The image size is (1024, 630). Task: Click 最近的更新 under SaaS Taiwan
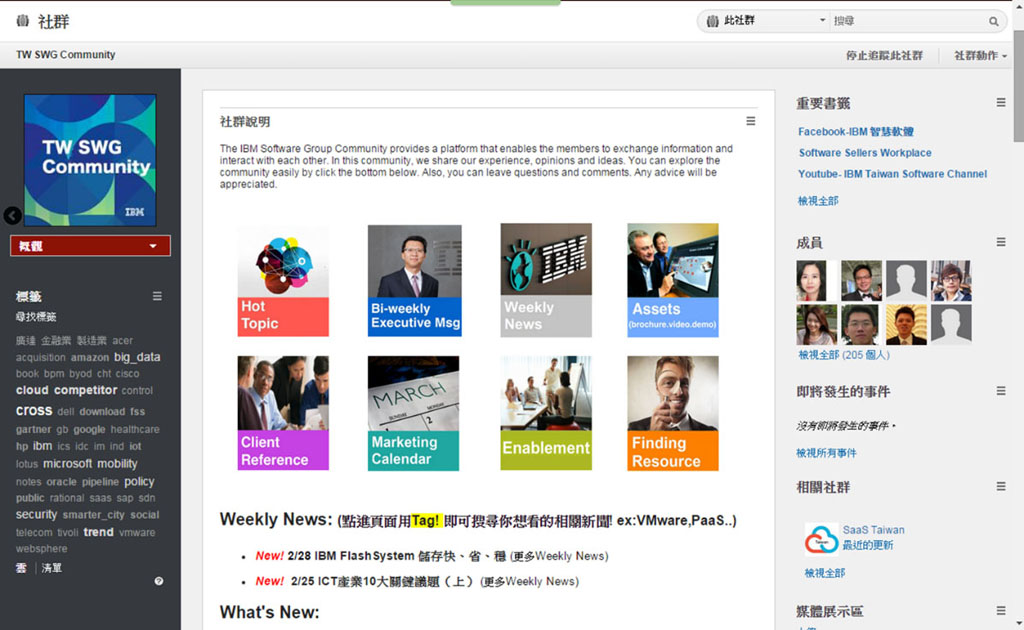click(867, 545)
